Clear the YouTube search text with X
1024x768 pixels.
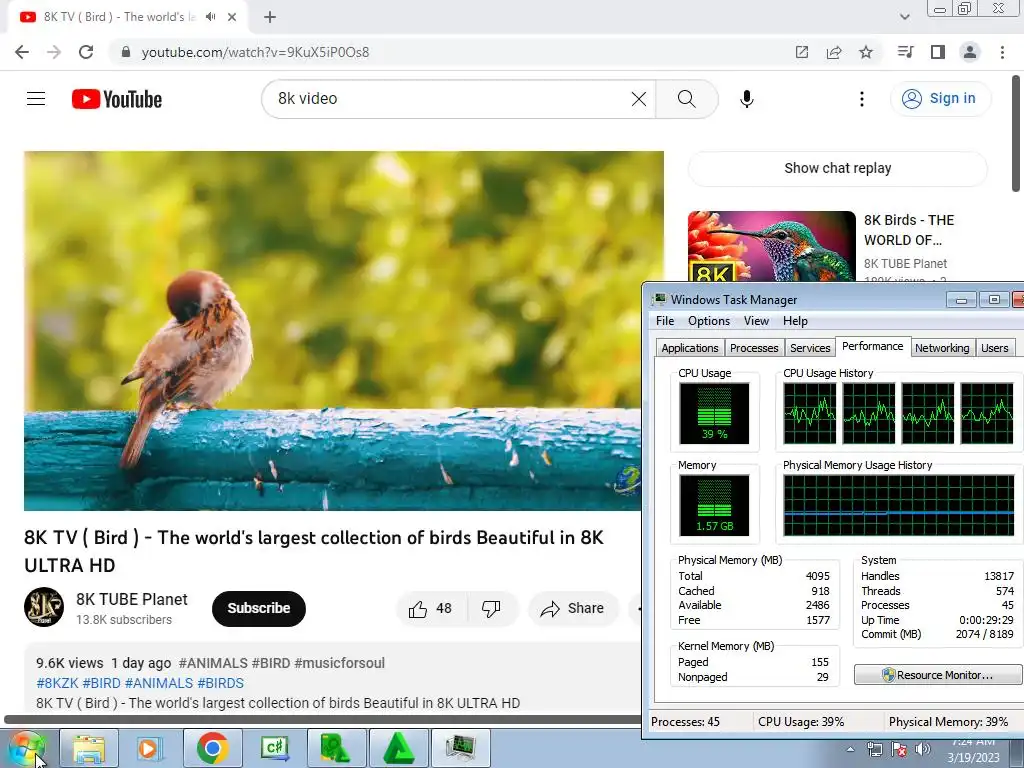[639, 99]
